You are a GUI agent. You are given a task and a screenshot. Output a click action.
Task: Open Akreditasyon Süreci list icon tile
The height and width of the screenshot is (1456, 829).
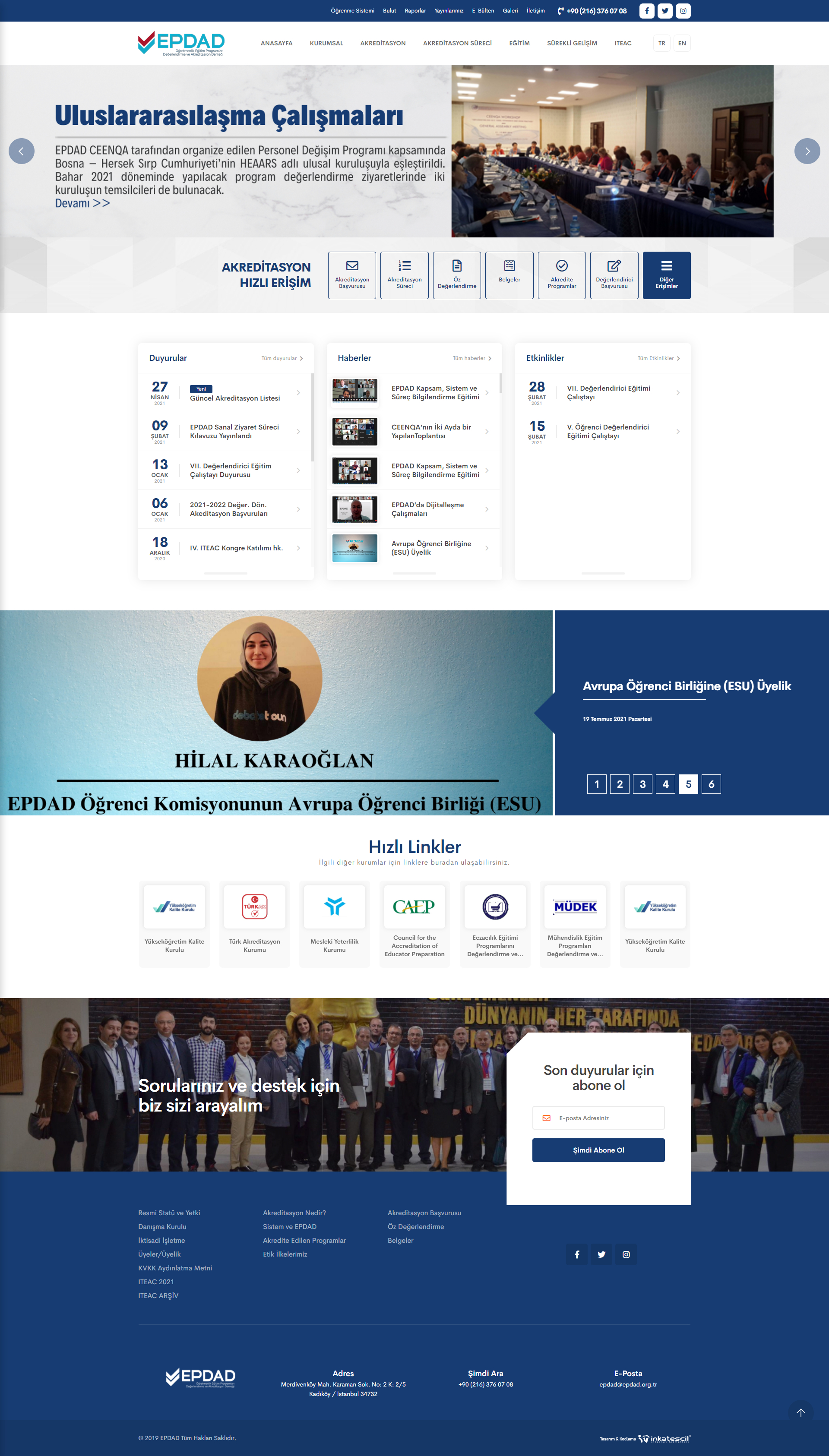click(x=404, y=275)
